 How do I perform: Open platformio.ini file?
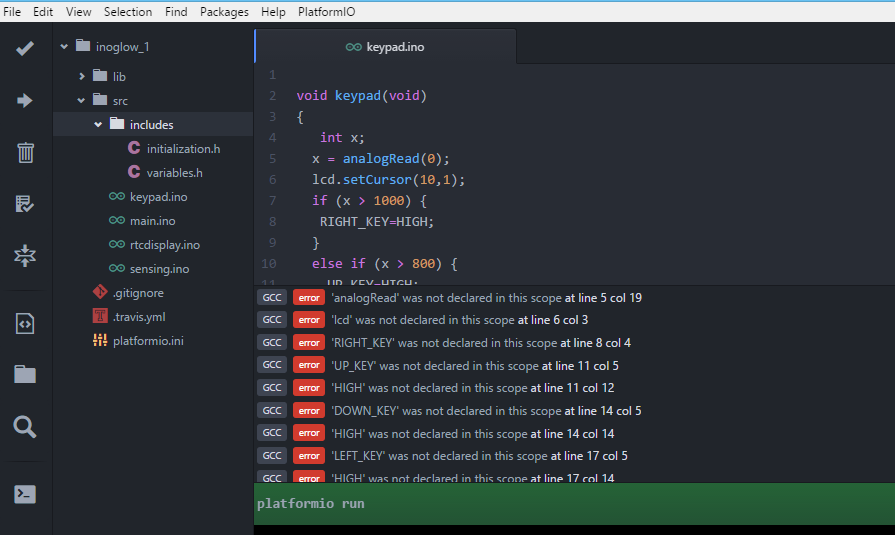147,341
